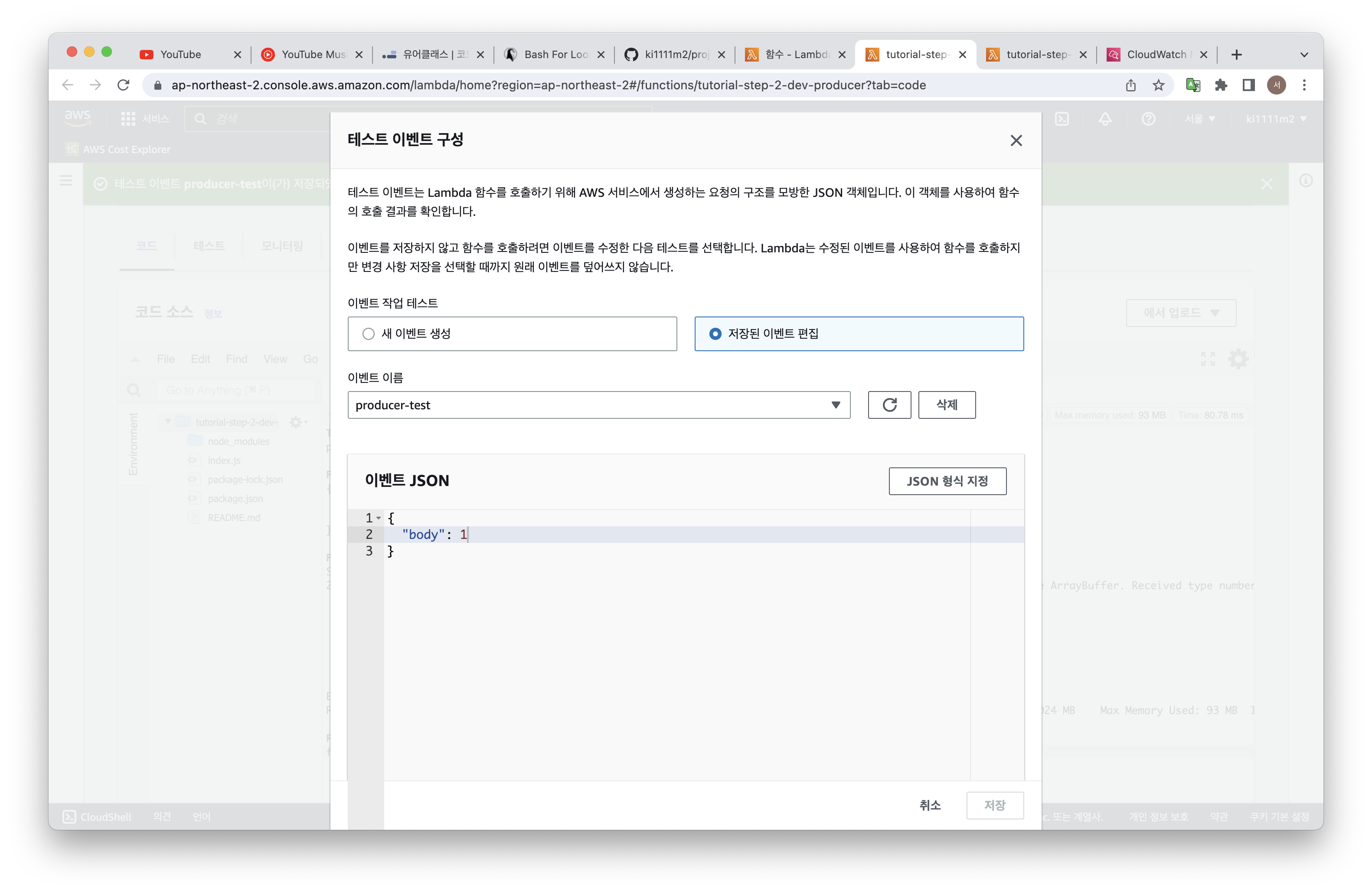Open the browser extensions puzzle icon
The width and height of the screenshot is (1372, 894).
(1220, 85)
